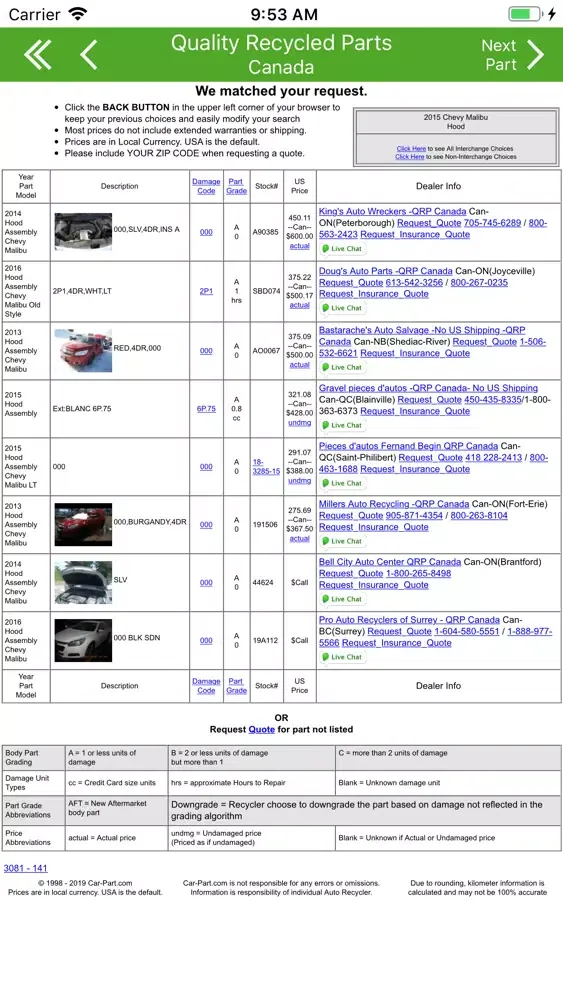Open Live Chat for Pro Auto Recyclers

point(342,657)
